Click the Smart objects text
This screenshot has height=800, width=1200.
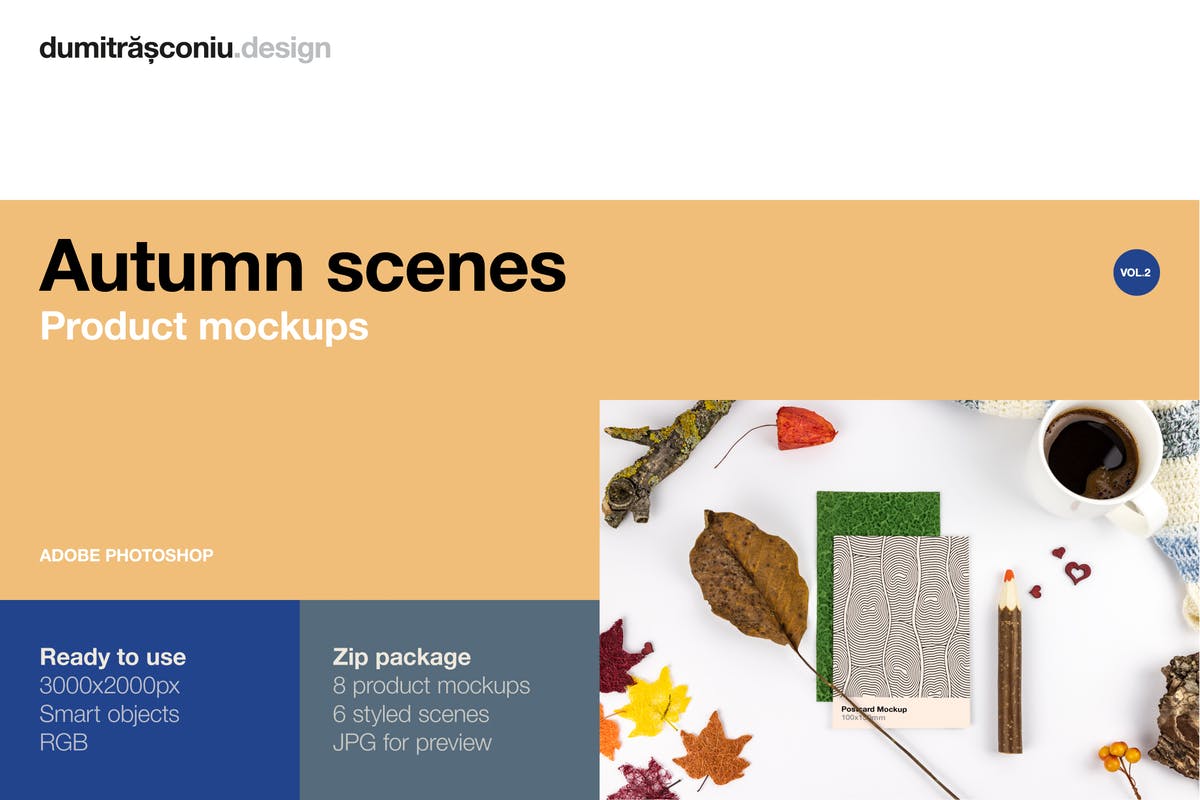click(109, 714)
